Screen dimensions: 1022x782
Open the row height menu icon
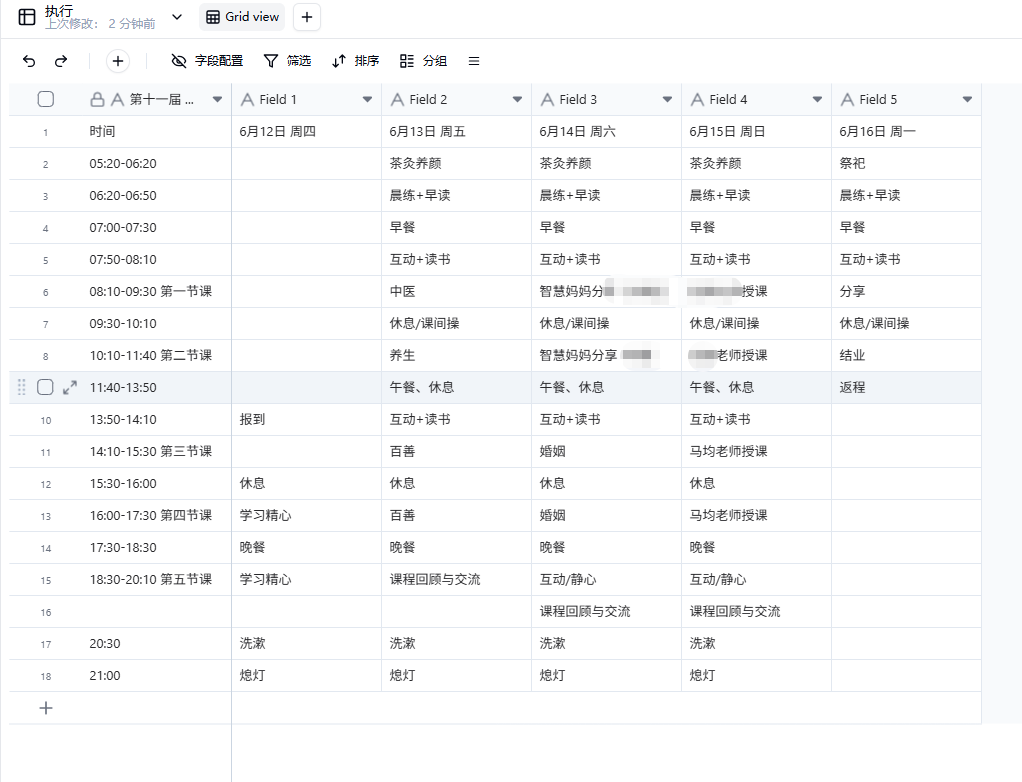tap(474, 61)
